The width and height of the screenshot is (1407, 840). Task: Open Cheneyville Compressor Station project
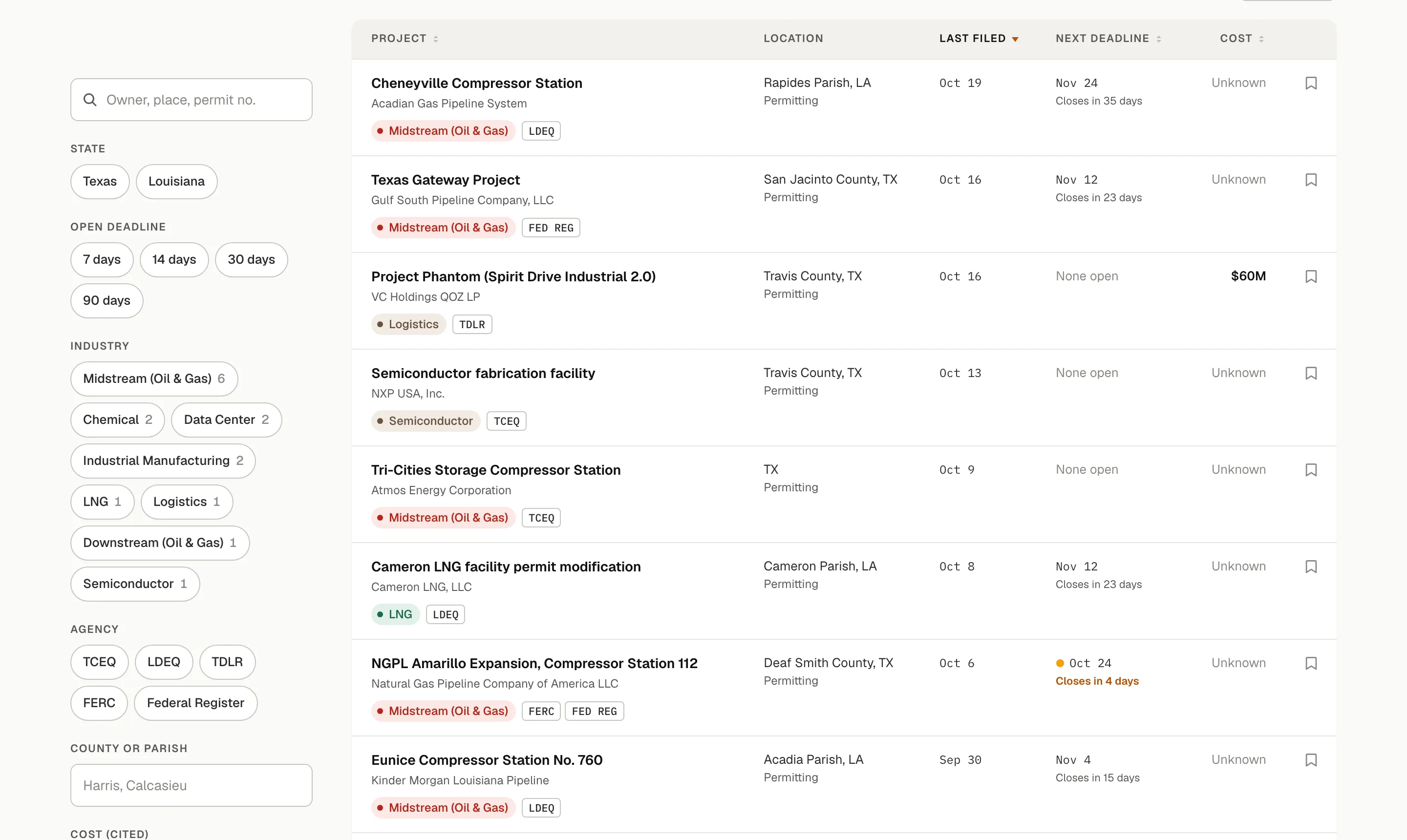(x=477, y=83)
